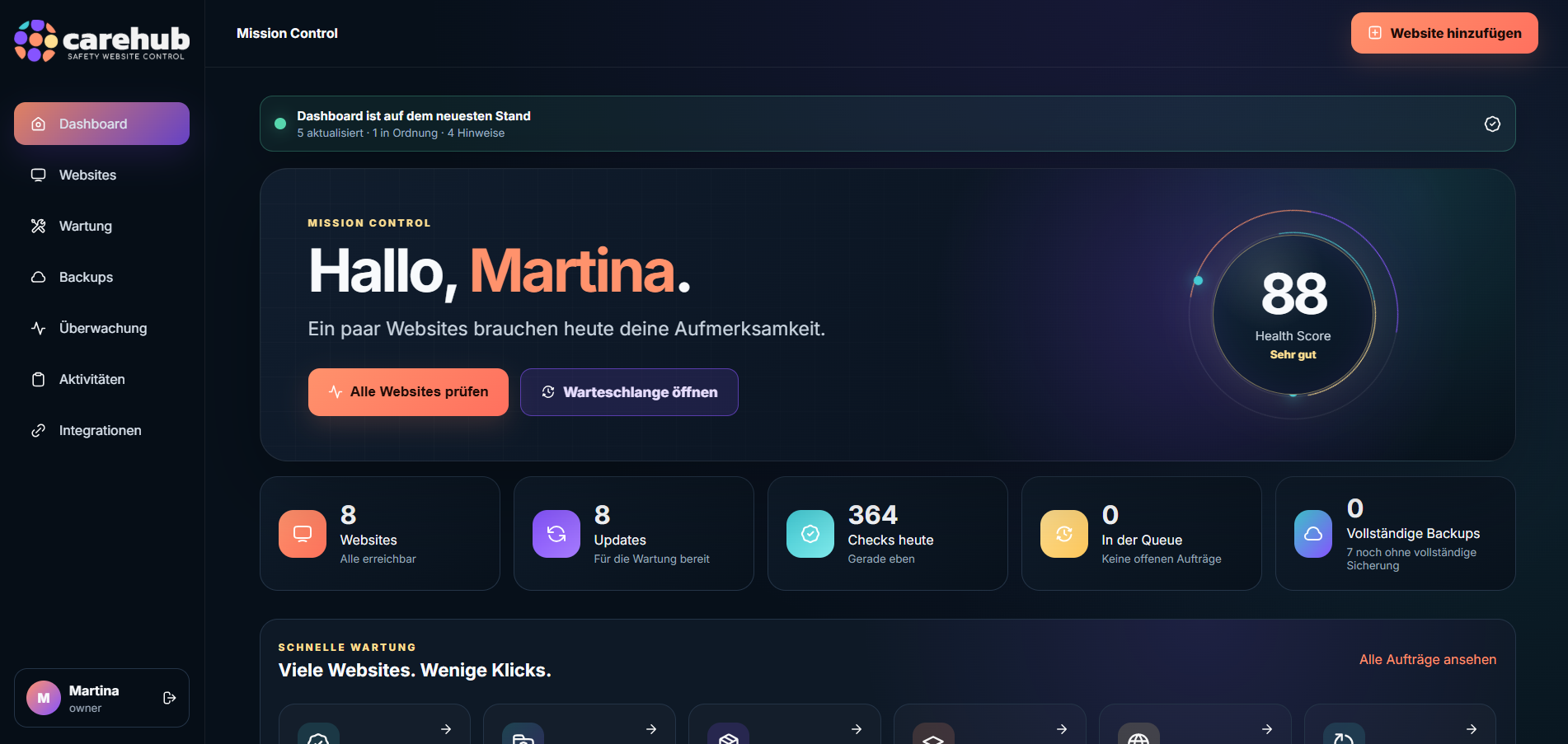Click the cloud icon next to Backups in sidebar

click(38, 277)
